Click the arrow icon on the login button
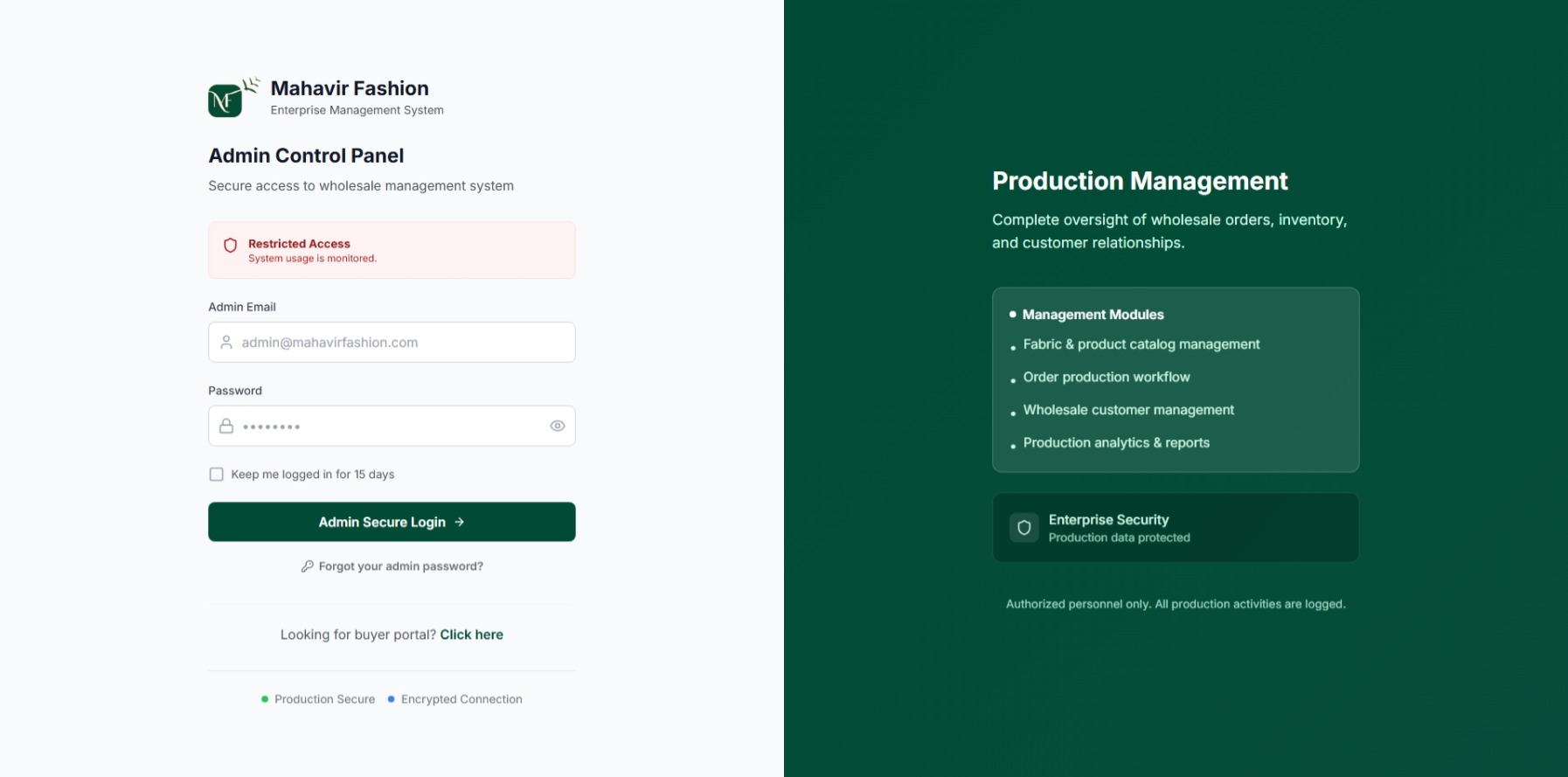This screenshot has width=1568, height=777. [460, 522]
